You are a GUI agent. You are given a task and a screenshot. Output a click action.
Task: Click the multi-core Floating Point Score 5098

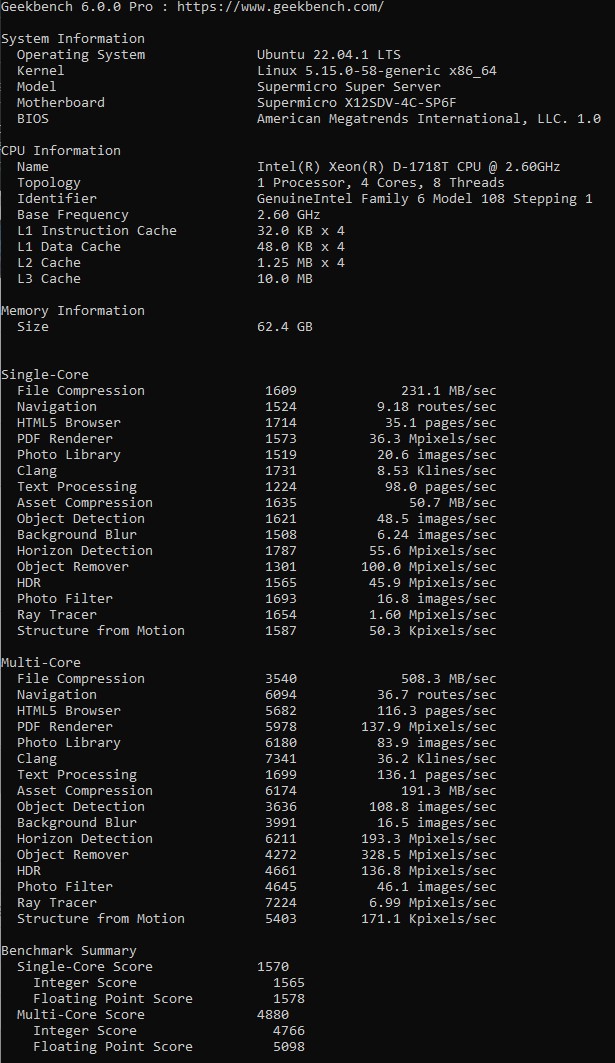point(289,1047)
